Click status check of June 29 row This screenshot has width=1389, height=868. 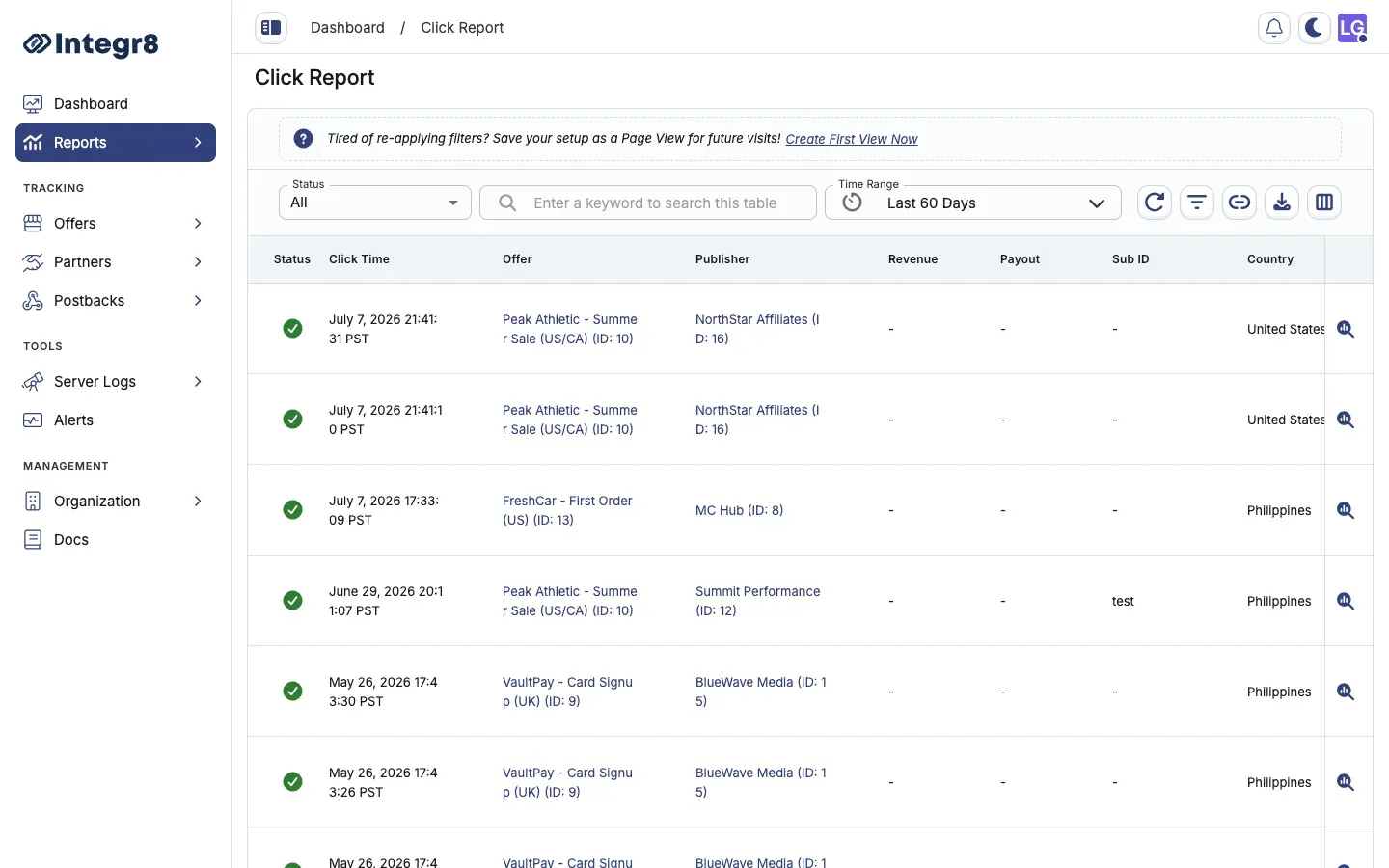point(292,601)
